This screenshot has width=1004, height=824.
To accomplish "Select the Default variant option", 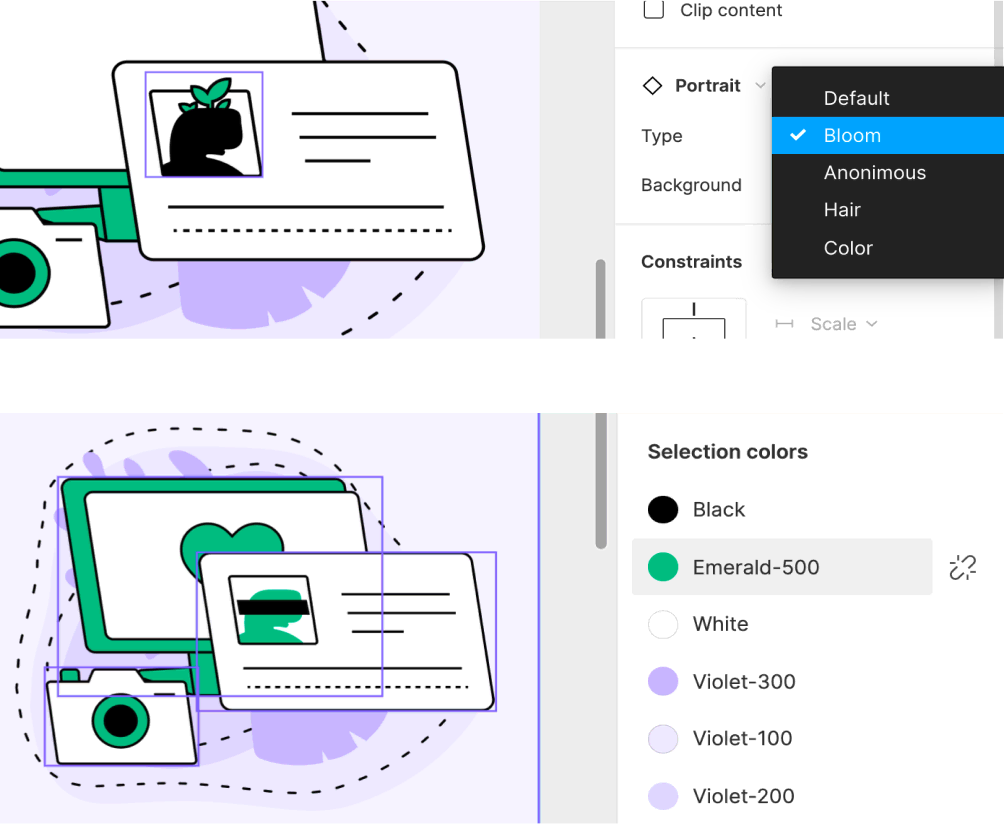I will pyautogui.click(x=856, y=98).
